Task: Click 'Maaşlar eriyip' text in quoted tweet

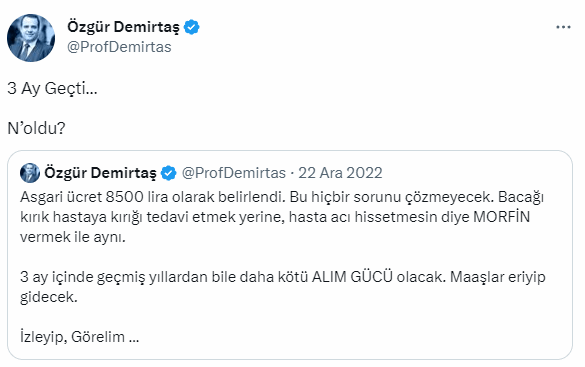Action: click(498, 277)
